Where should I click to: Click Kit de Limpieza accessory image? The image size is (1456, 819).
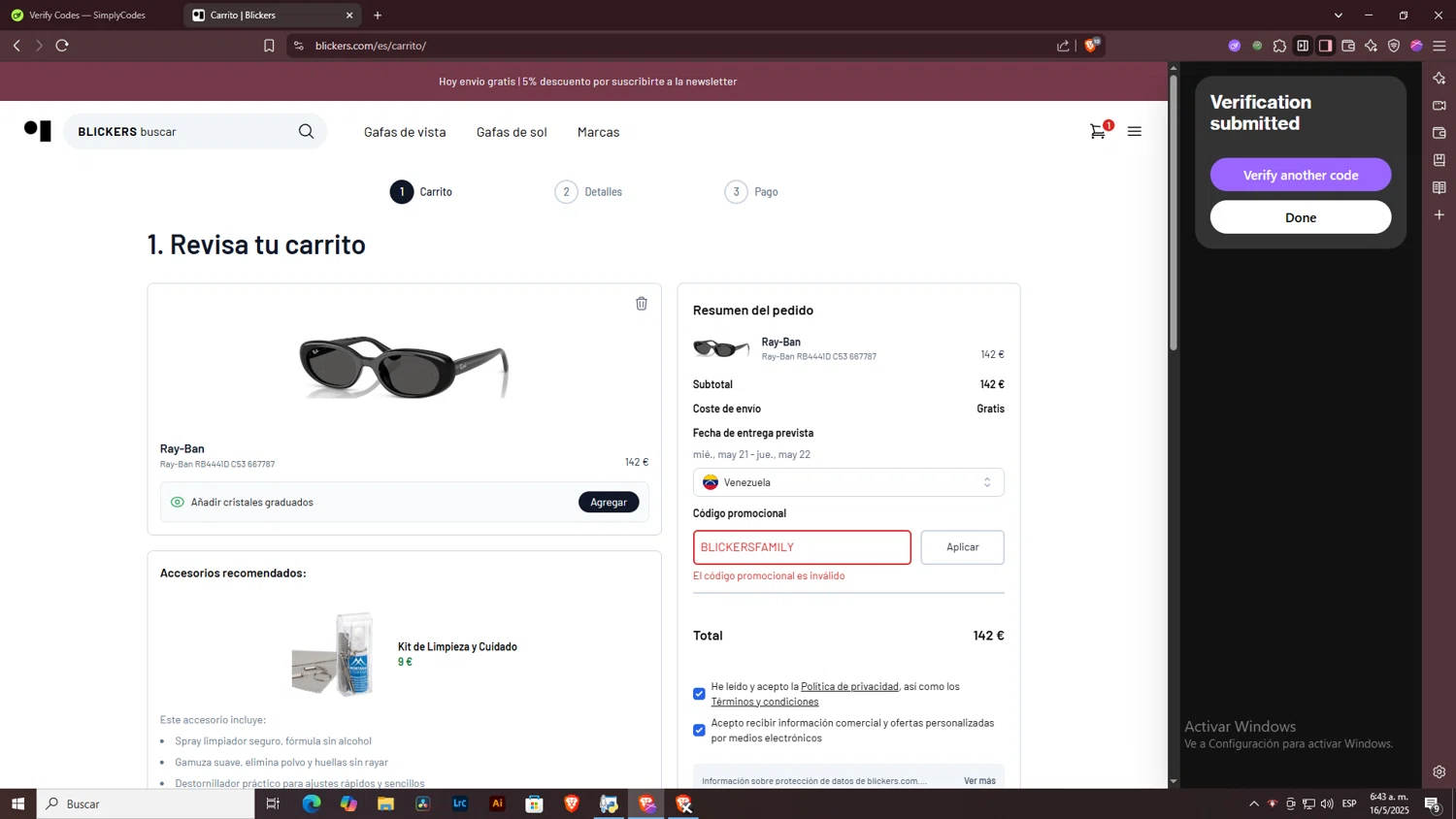[333, 655]
